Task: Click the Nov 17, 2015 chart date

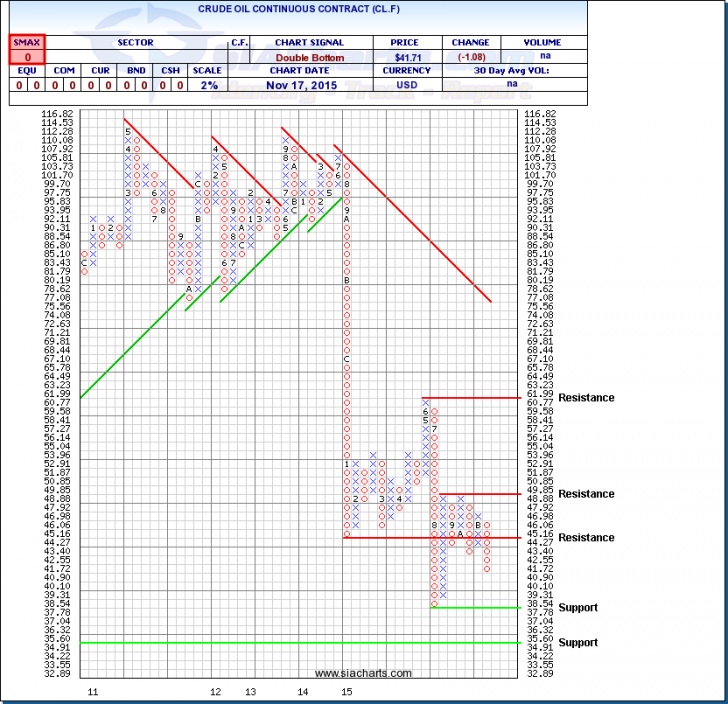Action: coord(313,85)
